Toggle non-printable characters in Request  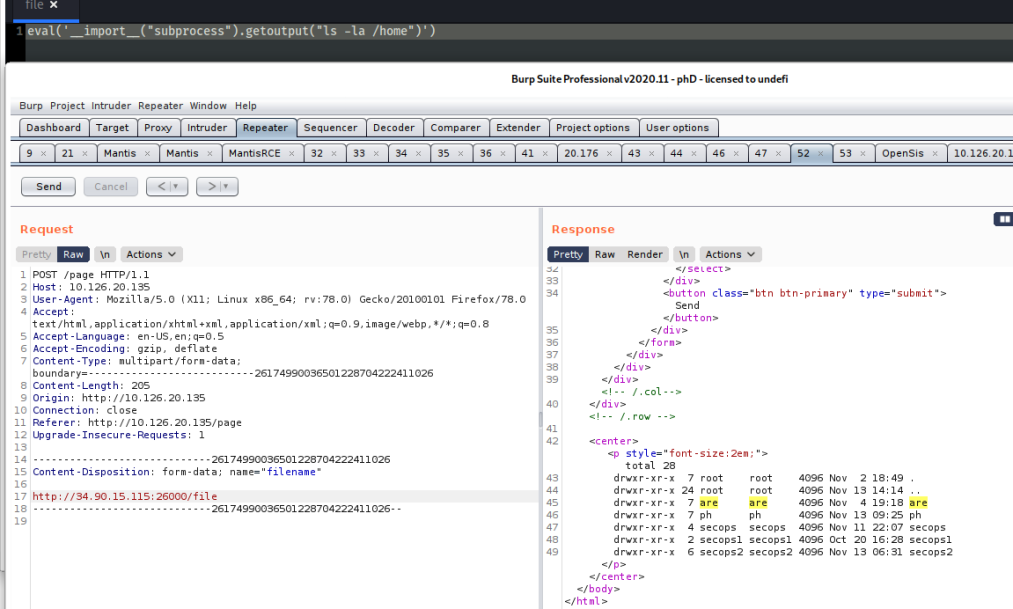tap(105, 254)
